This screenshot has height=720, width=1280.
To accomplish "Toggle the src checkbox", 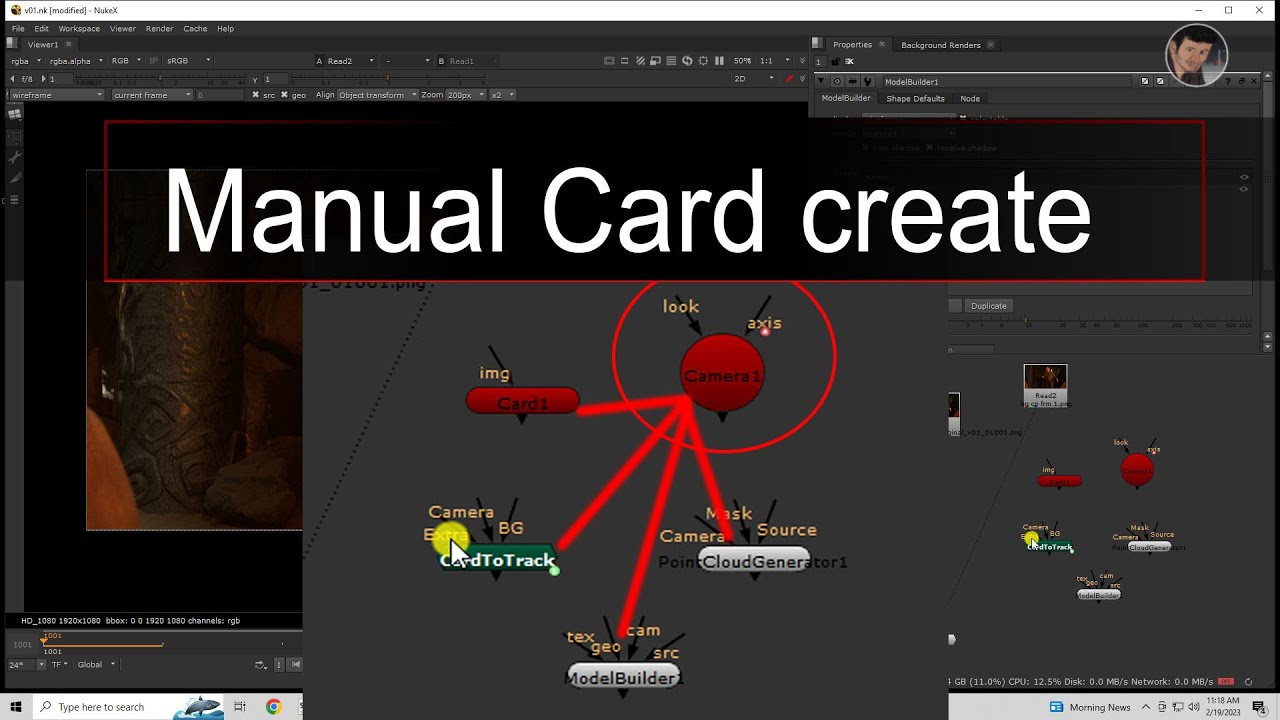I will [255, 95].
